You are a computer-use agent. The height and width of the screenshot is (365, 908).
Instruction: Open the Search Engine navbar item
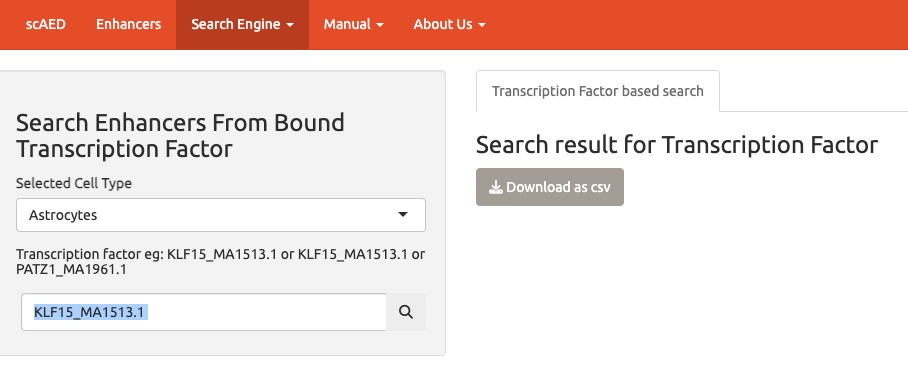tap(242, 24)
